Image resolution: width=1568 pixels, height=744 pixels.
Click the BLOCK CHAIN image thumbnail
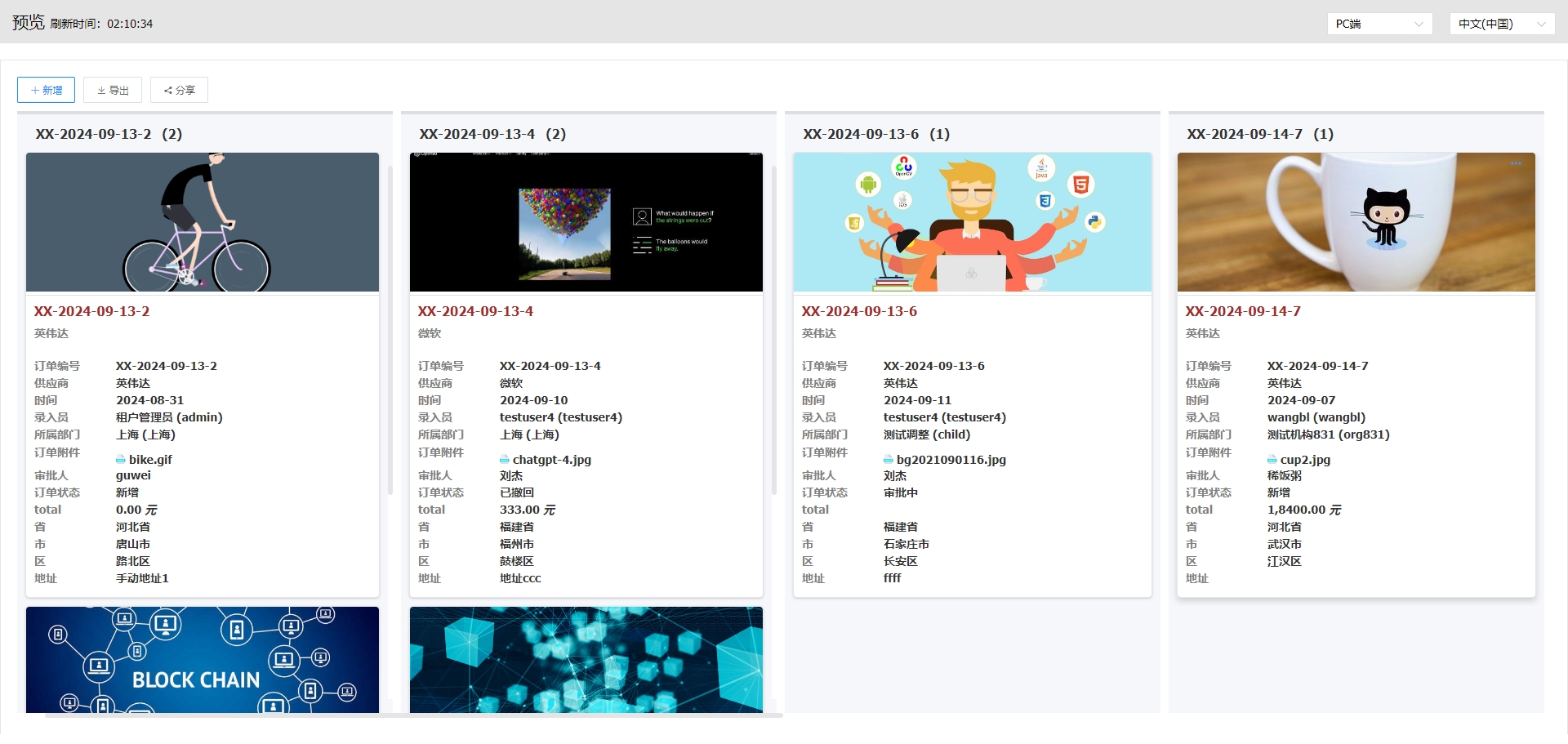pyautogui.click(x=202, y=660)
